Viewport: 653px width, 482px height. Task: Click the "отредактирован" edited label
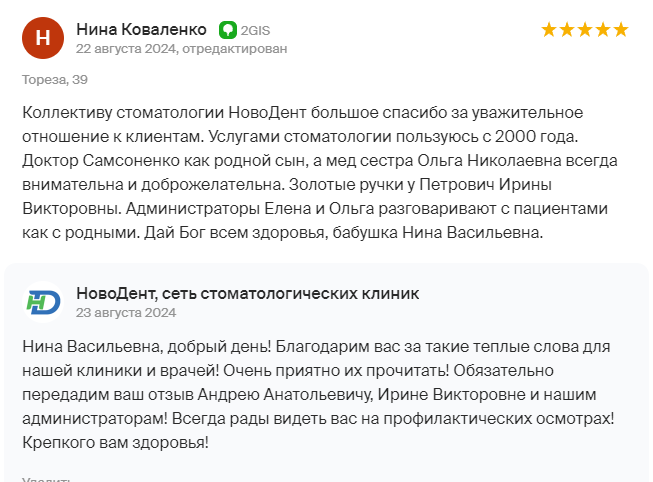(x=235, y=49)
